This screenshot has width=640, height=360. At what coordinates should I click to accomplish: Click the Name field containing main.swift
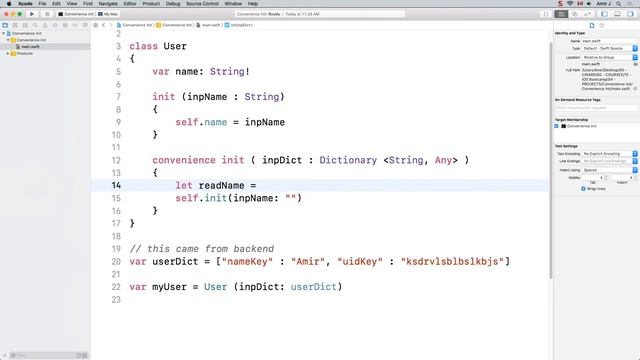point(609,41)
